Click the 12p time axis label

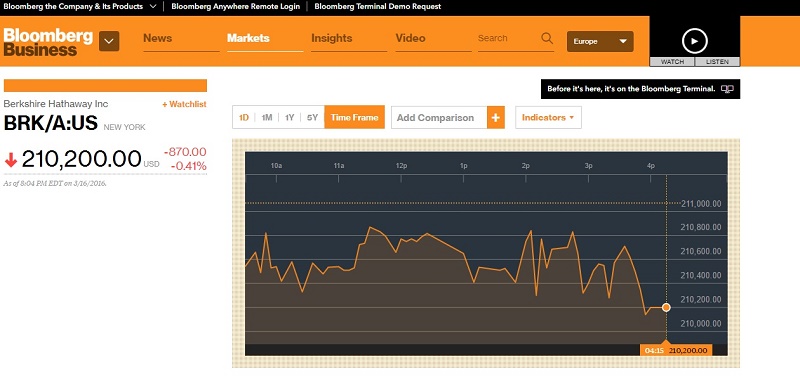coord(401,166)
